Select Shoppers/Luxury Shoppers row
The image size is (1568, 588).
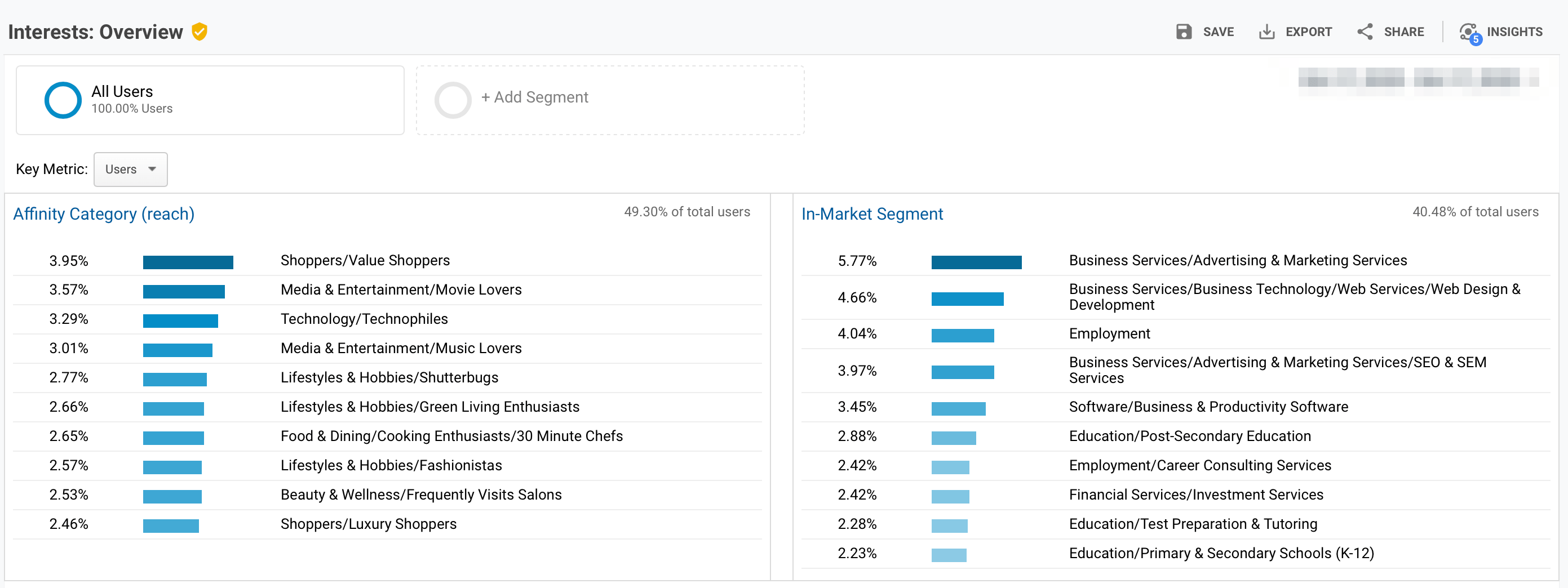[367, 524]
